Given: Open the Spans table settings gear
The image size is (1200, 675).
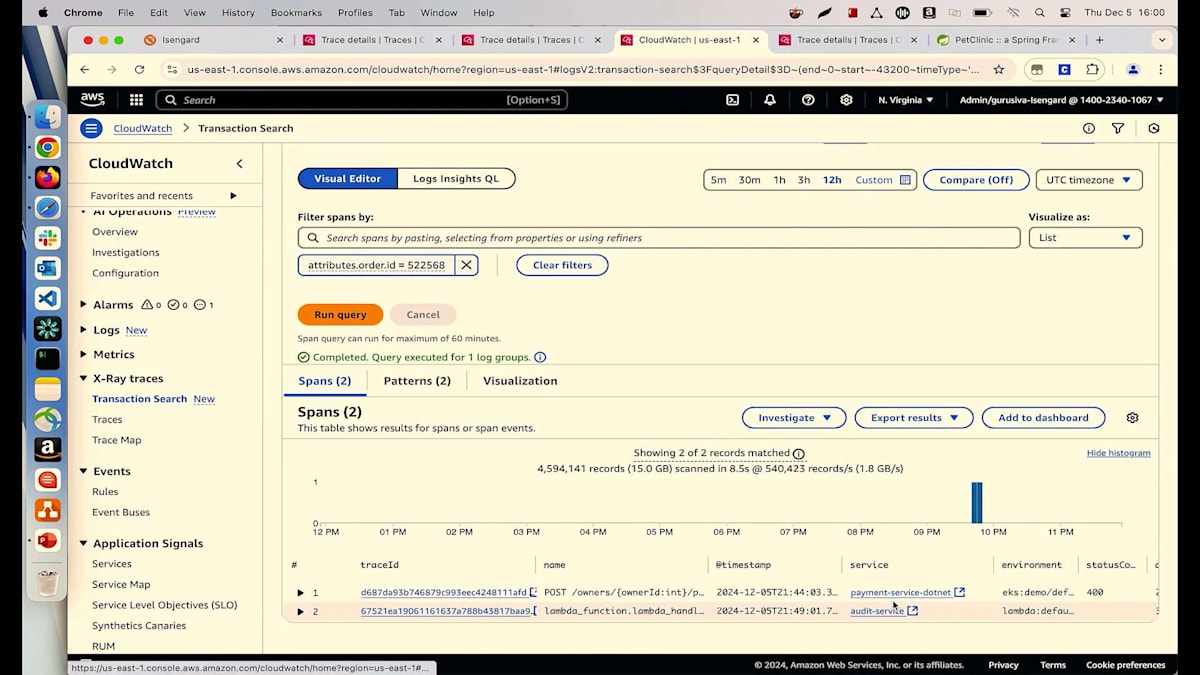Looking at the screenshot, I should coord(1132,418).
